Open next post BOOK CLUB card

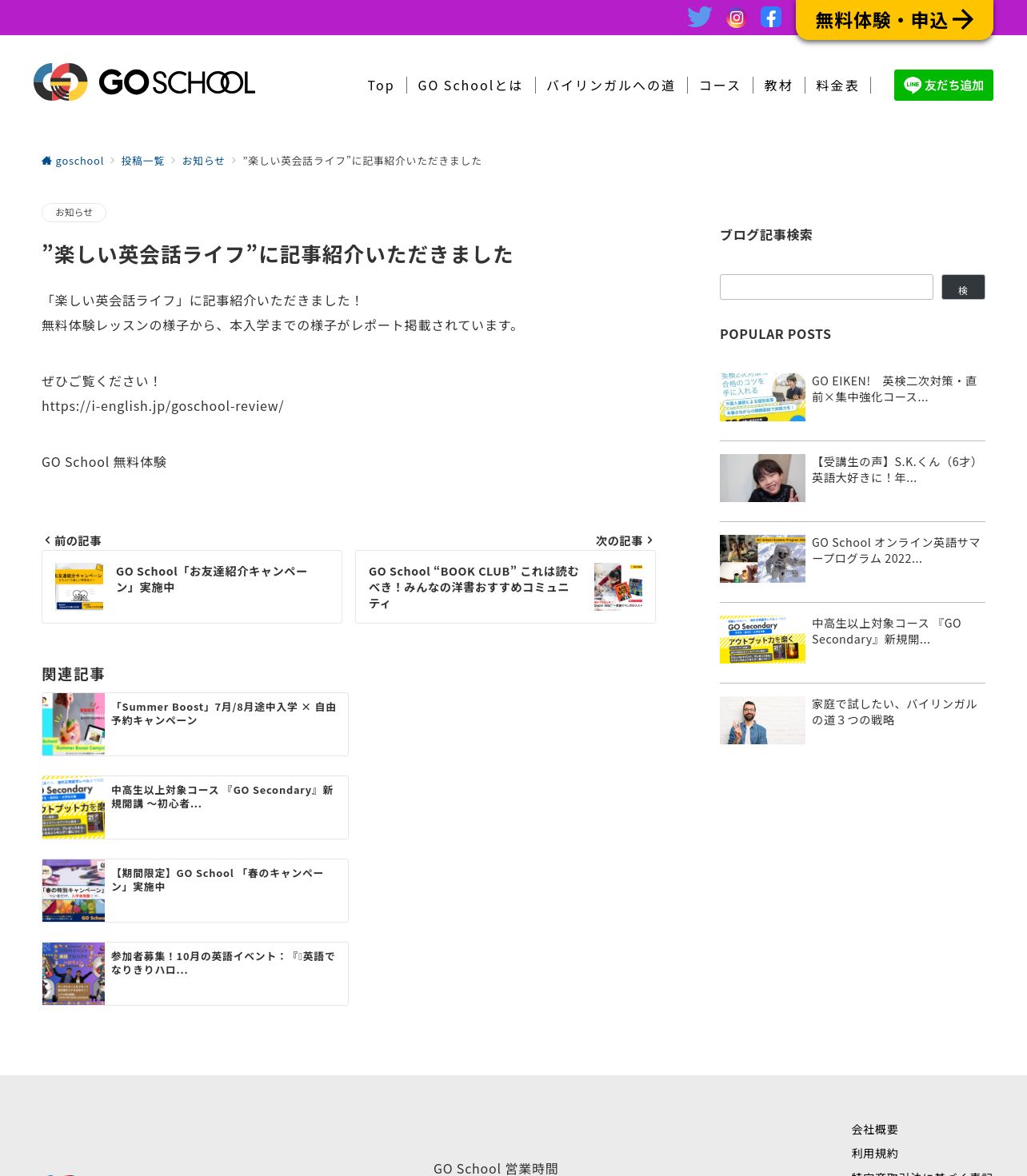(506, 587)
